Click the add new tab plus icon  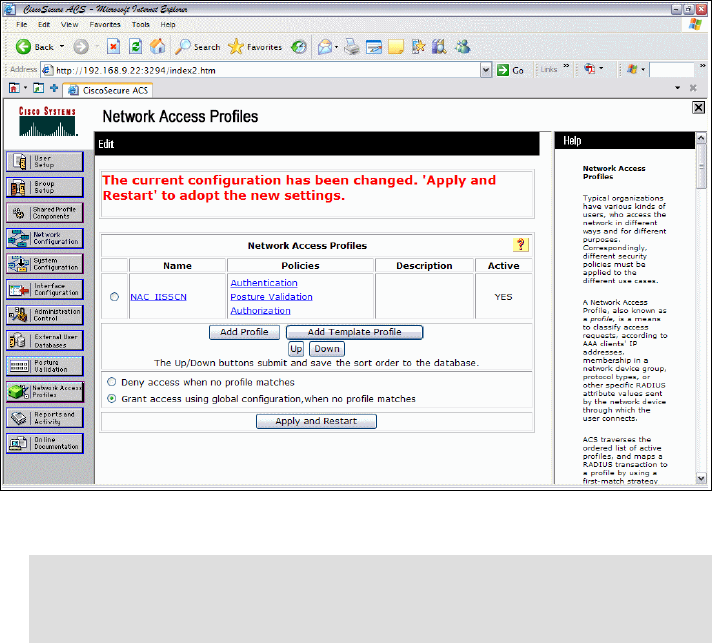54,88
